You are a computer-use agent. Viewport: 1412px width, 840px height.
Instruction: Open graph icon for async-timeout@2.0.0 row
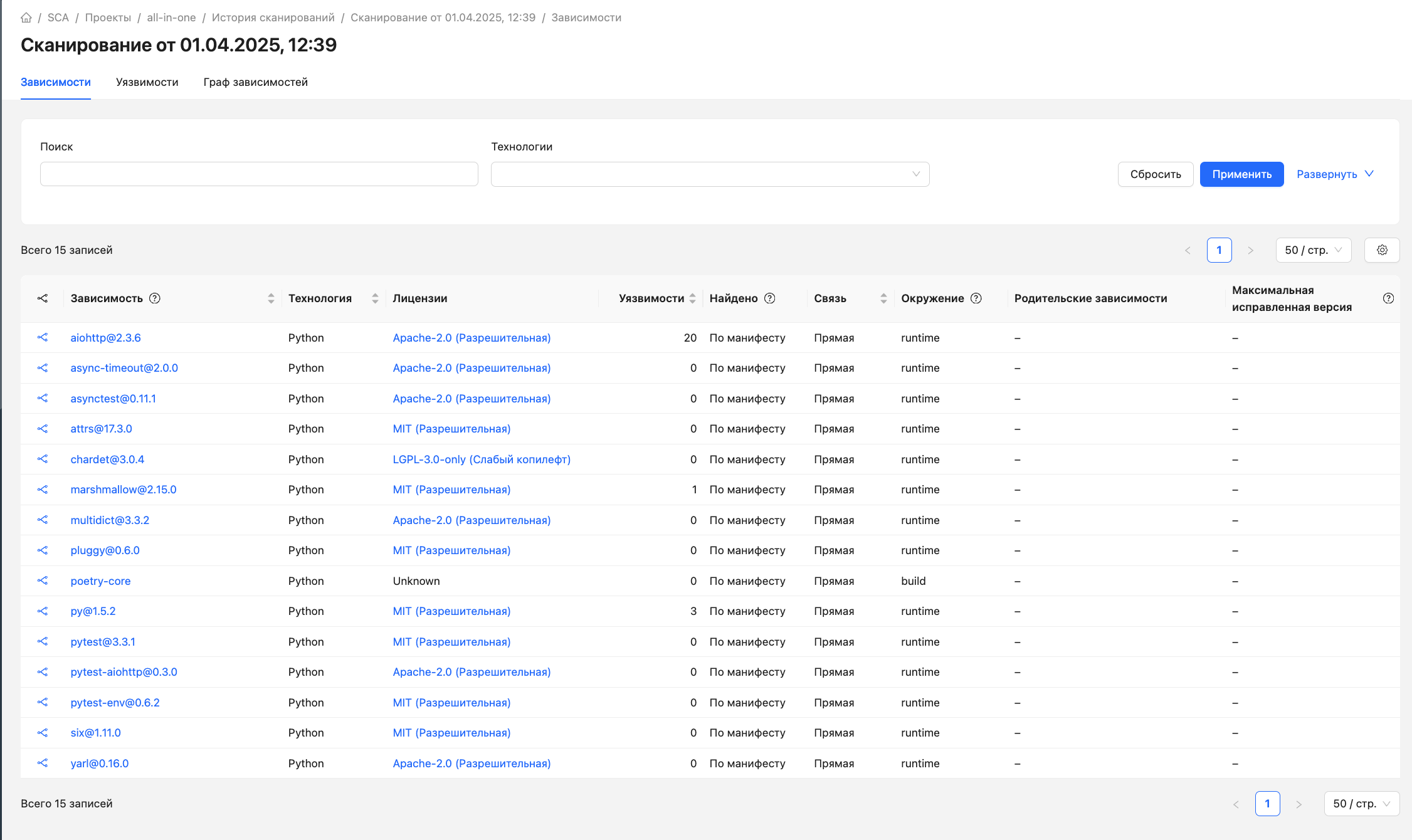pos(43,368)
